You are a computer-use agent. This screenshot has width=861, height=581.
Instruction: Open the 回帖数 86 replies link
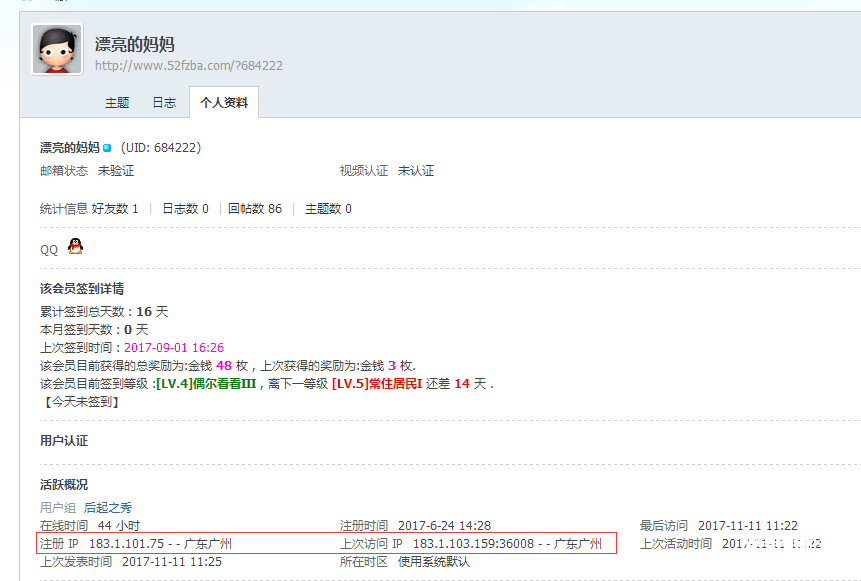(x=254, y=209)
